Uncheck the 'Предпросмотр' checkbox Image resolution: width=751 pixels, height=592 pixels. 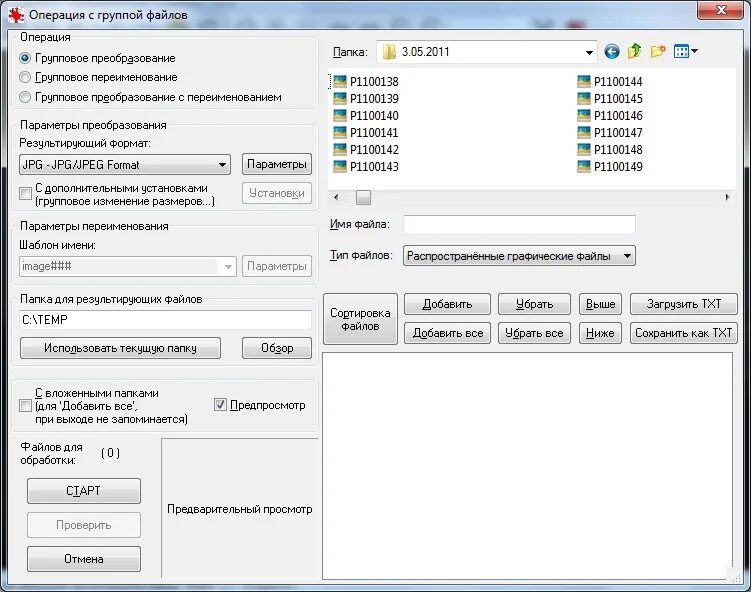tap(220, 405)
